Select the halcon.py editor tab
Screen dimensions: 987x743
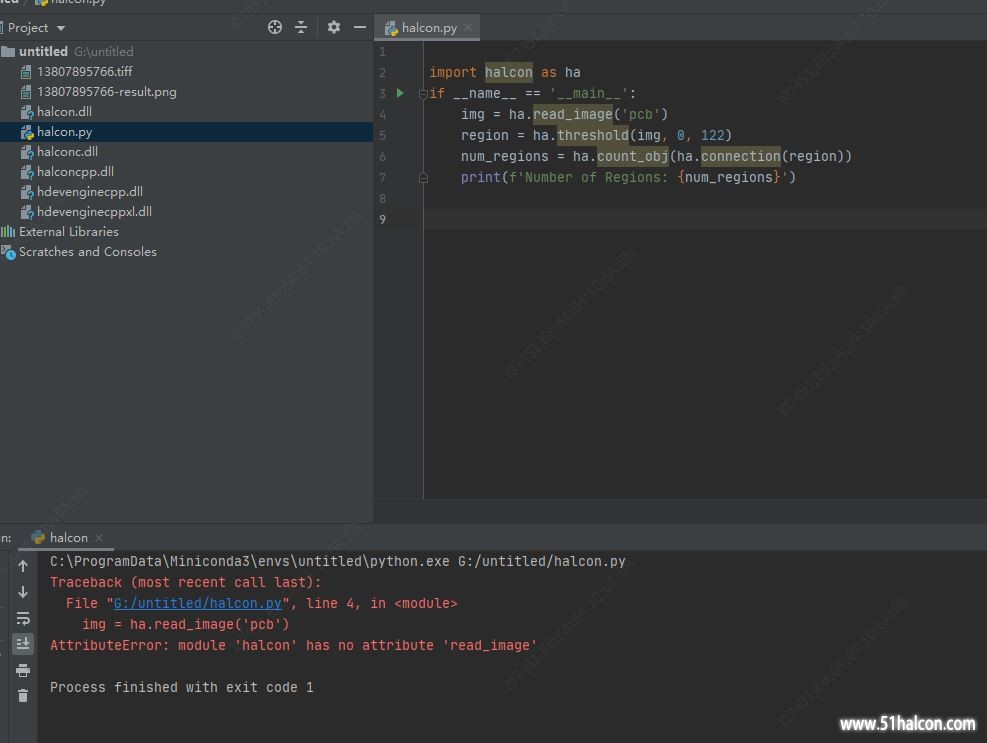[x=428, y=28]
